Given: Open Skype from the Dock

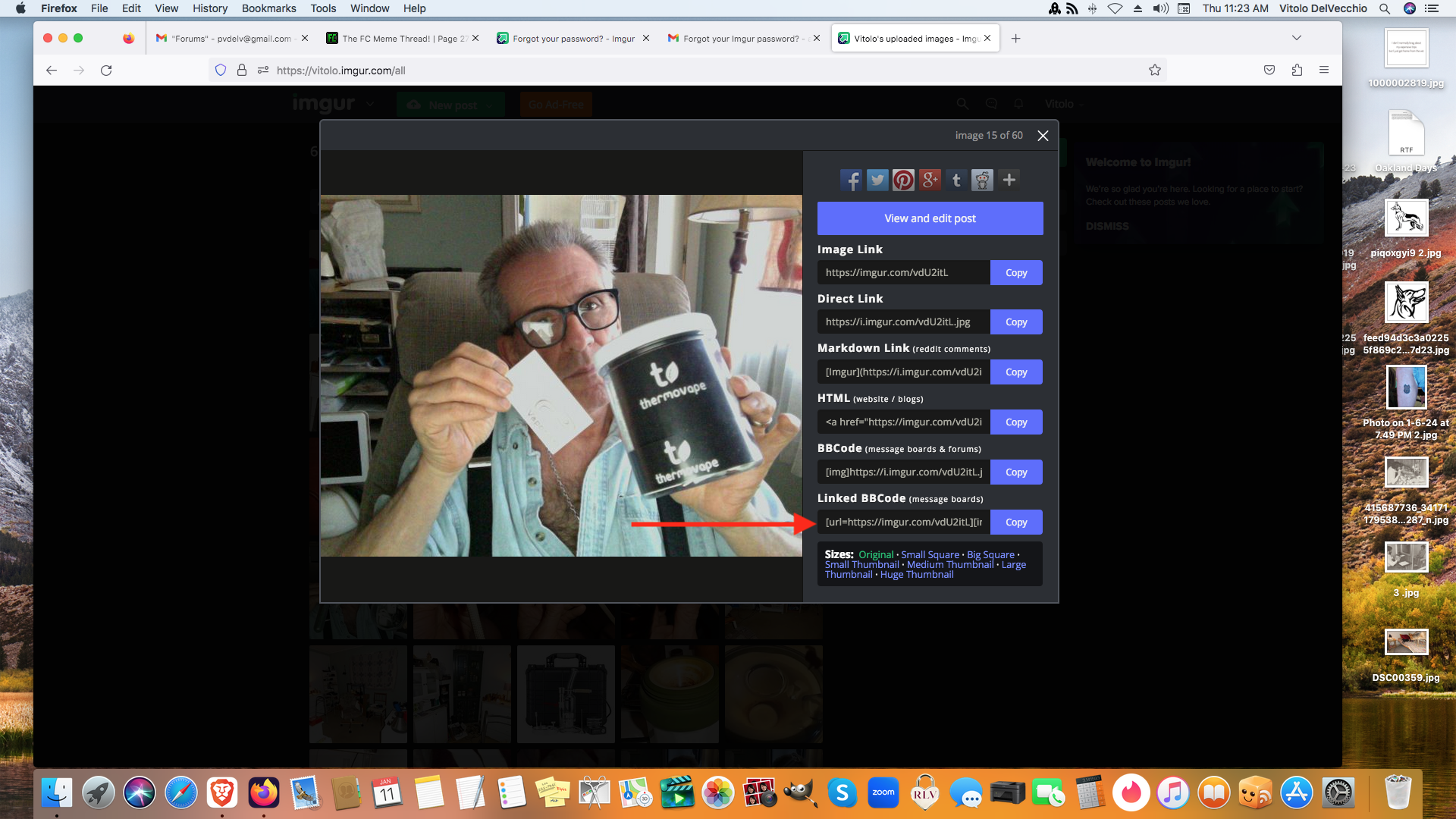Looking at the screenshot, I should [842, 793].
